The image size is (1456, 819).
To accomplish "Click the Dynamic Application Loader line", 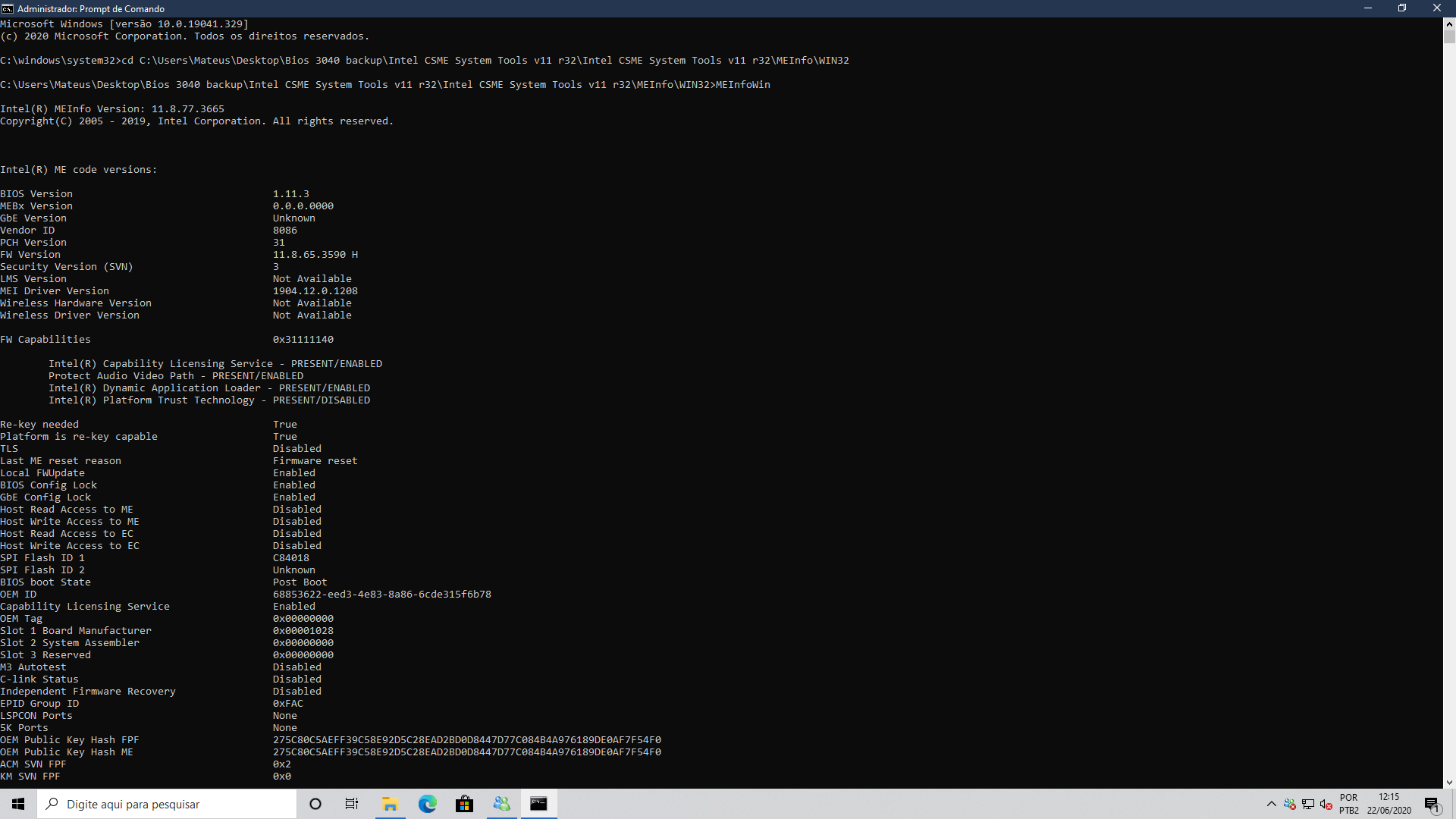I will point(209,388).
